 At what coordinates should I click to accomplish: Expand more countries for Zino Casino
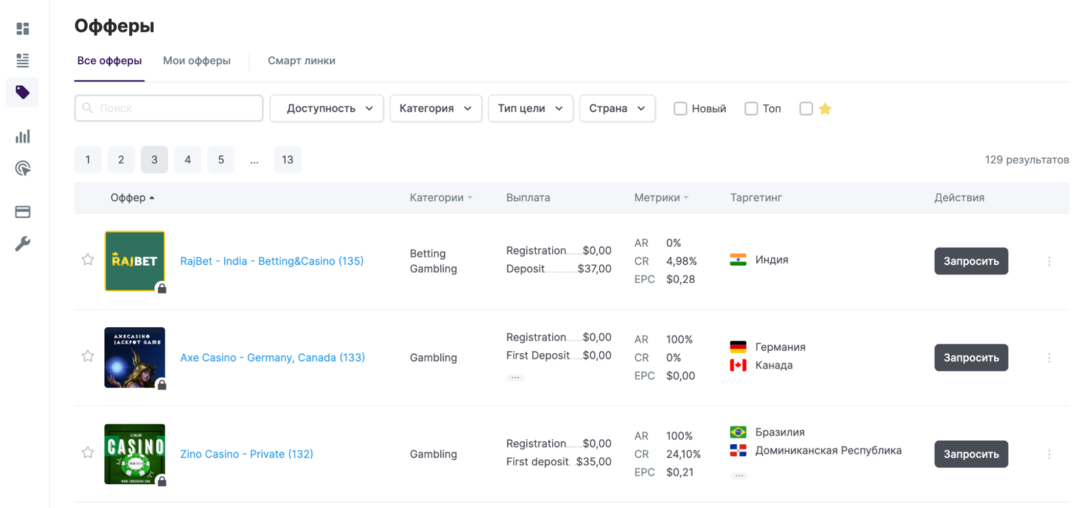coord(738,475)
